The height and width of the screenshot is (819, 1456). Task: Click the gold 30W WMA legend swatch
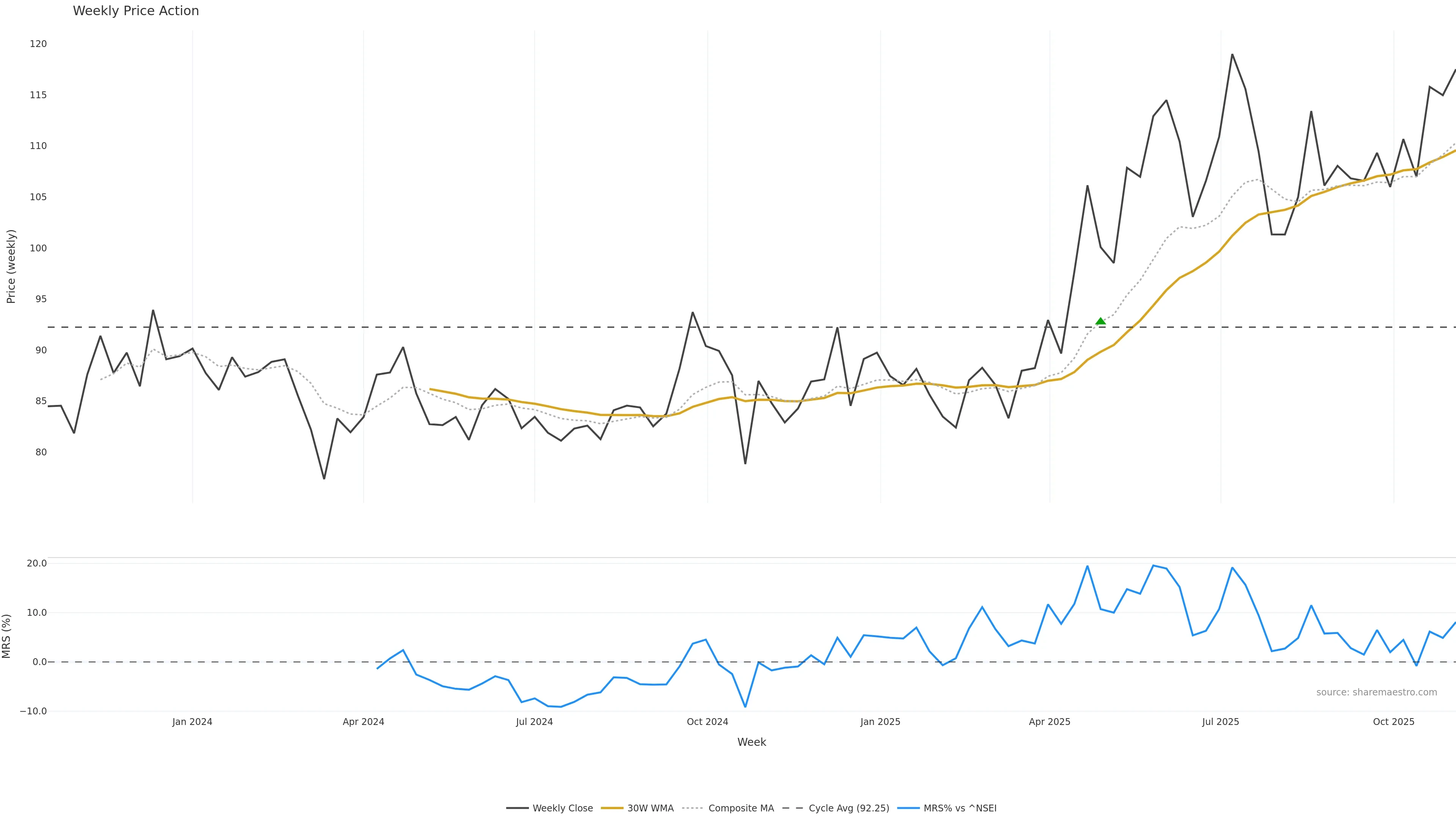click(612, 808)
